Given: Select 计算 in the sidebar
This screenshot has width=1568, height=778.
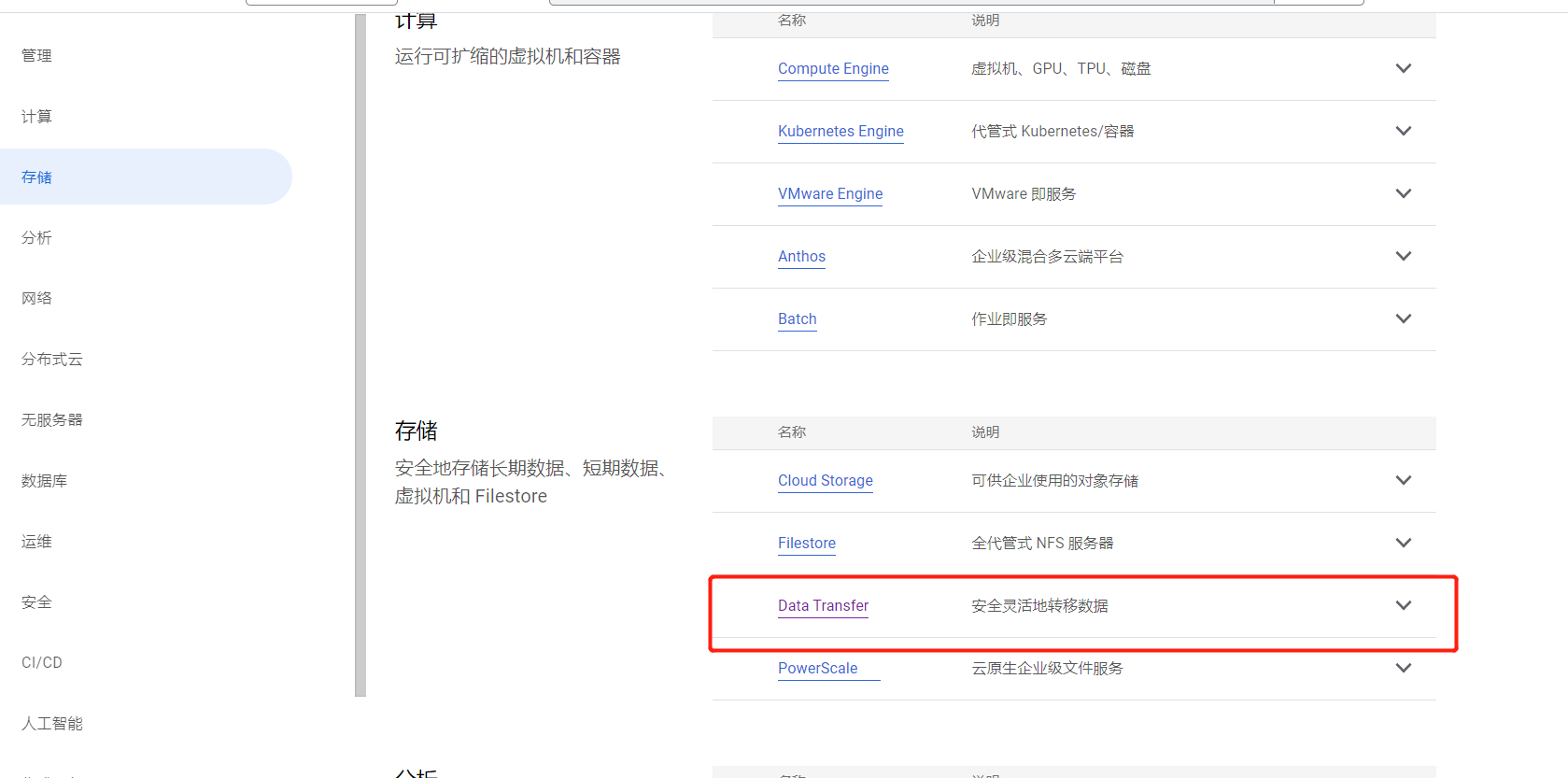Looking at the screenshot, I should coord(36,116).
